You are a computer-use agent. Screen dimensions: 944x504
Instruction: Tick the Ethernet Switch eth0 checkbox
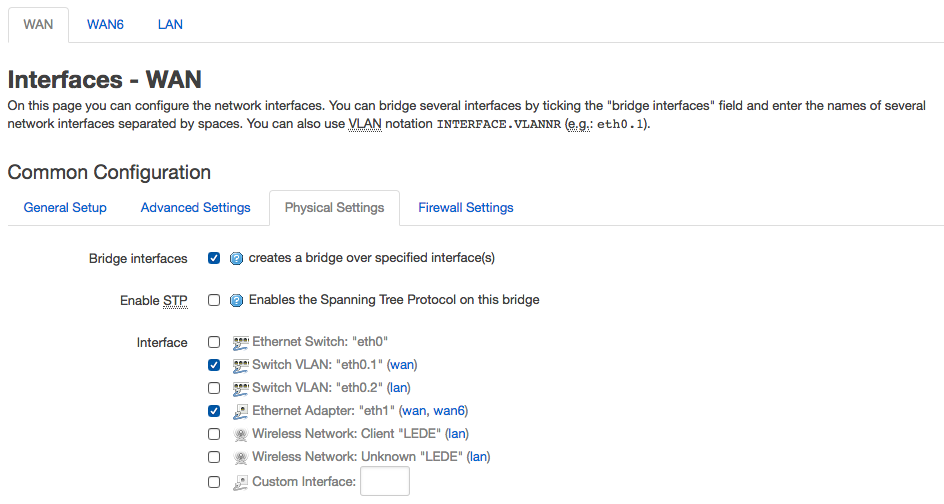[x=214, y=342]
